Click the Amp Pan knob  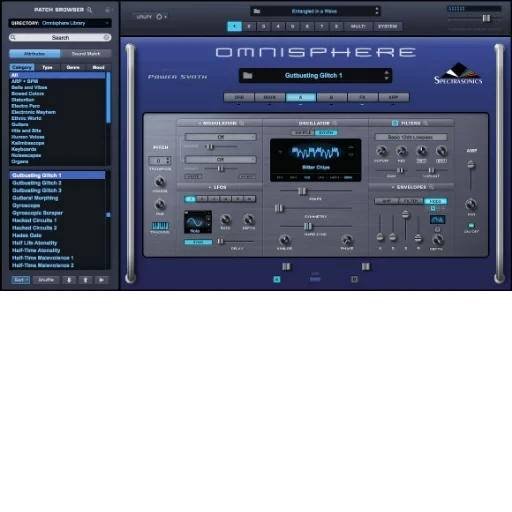471,204
